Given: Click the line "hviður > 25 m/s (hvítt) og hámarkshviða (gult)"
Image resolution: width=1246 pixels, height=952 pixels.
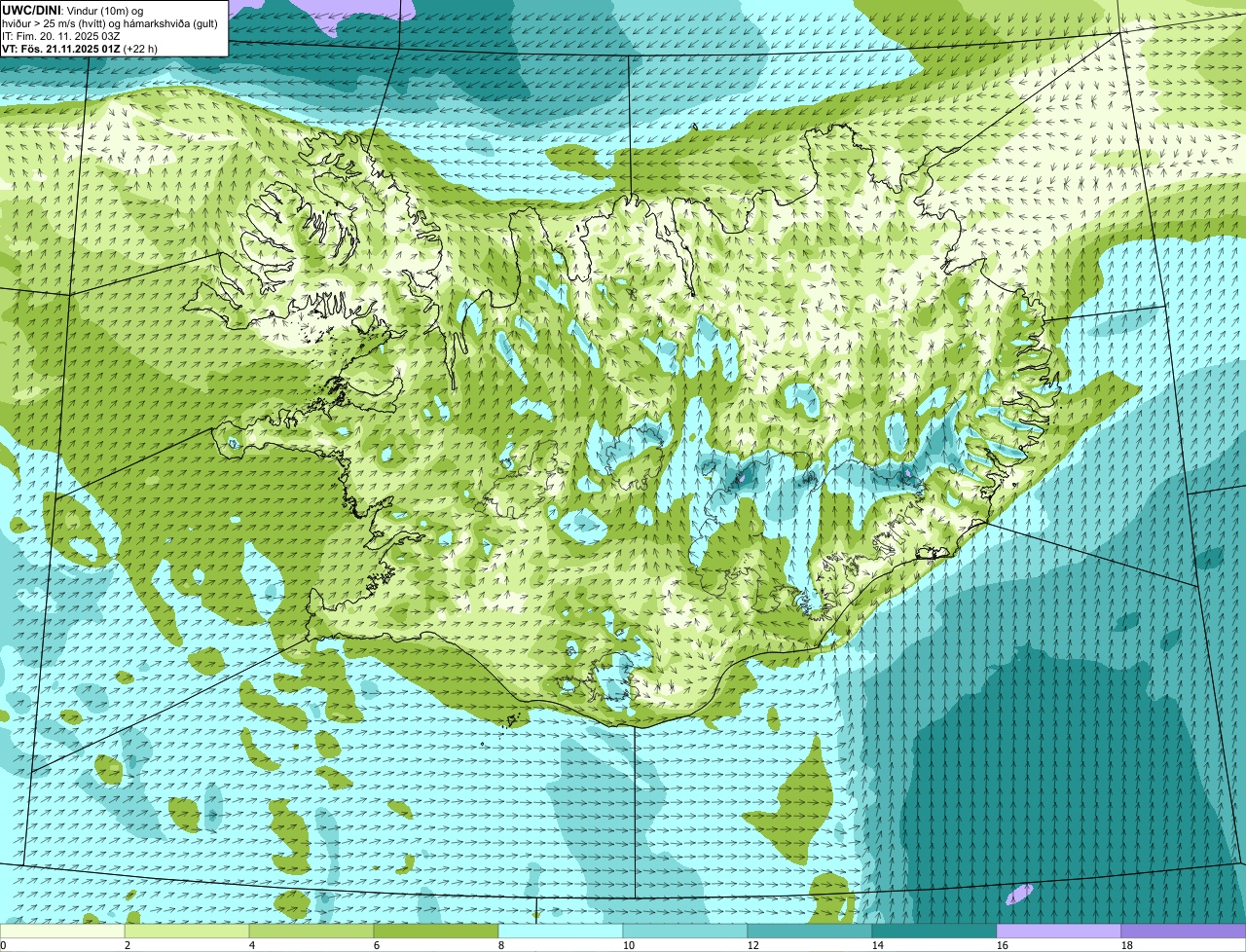Looking at the screenshot, I should pyautogui.click(x=110, y=22).
